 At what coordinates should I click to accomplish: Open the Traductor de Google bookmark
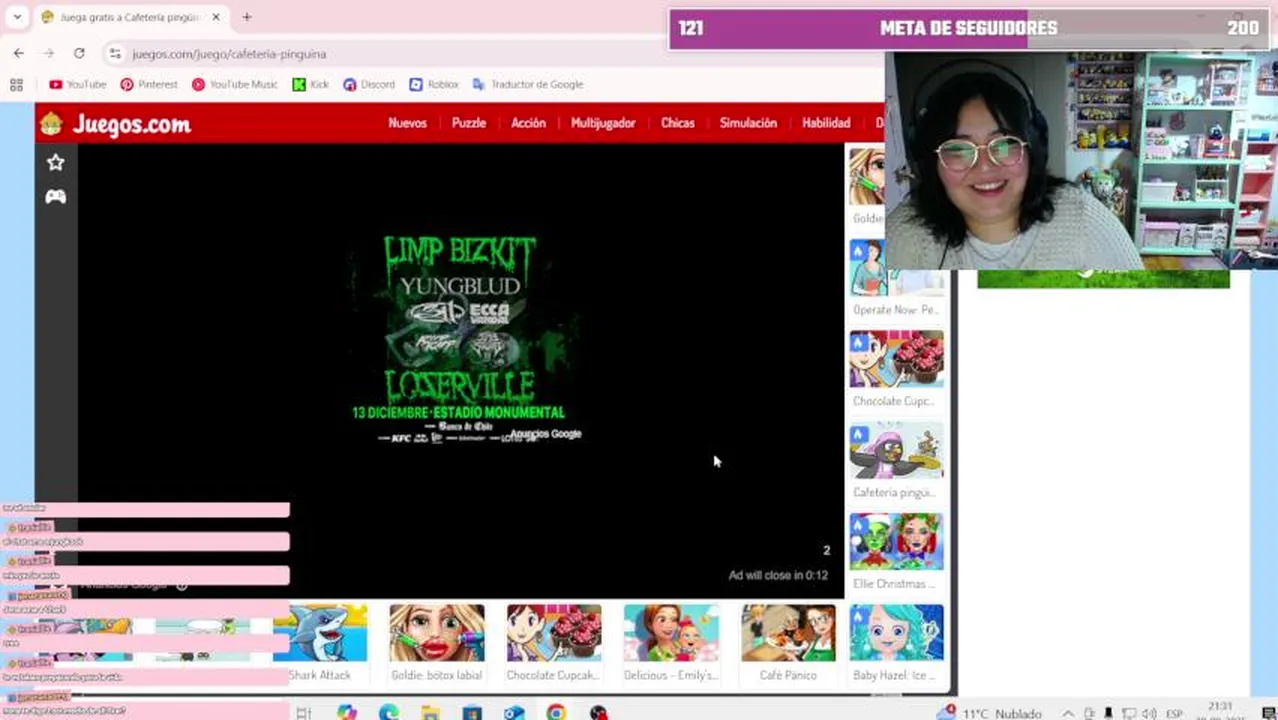527,85
